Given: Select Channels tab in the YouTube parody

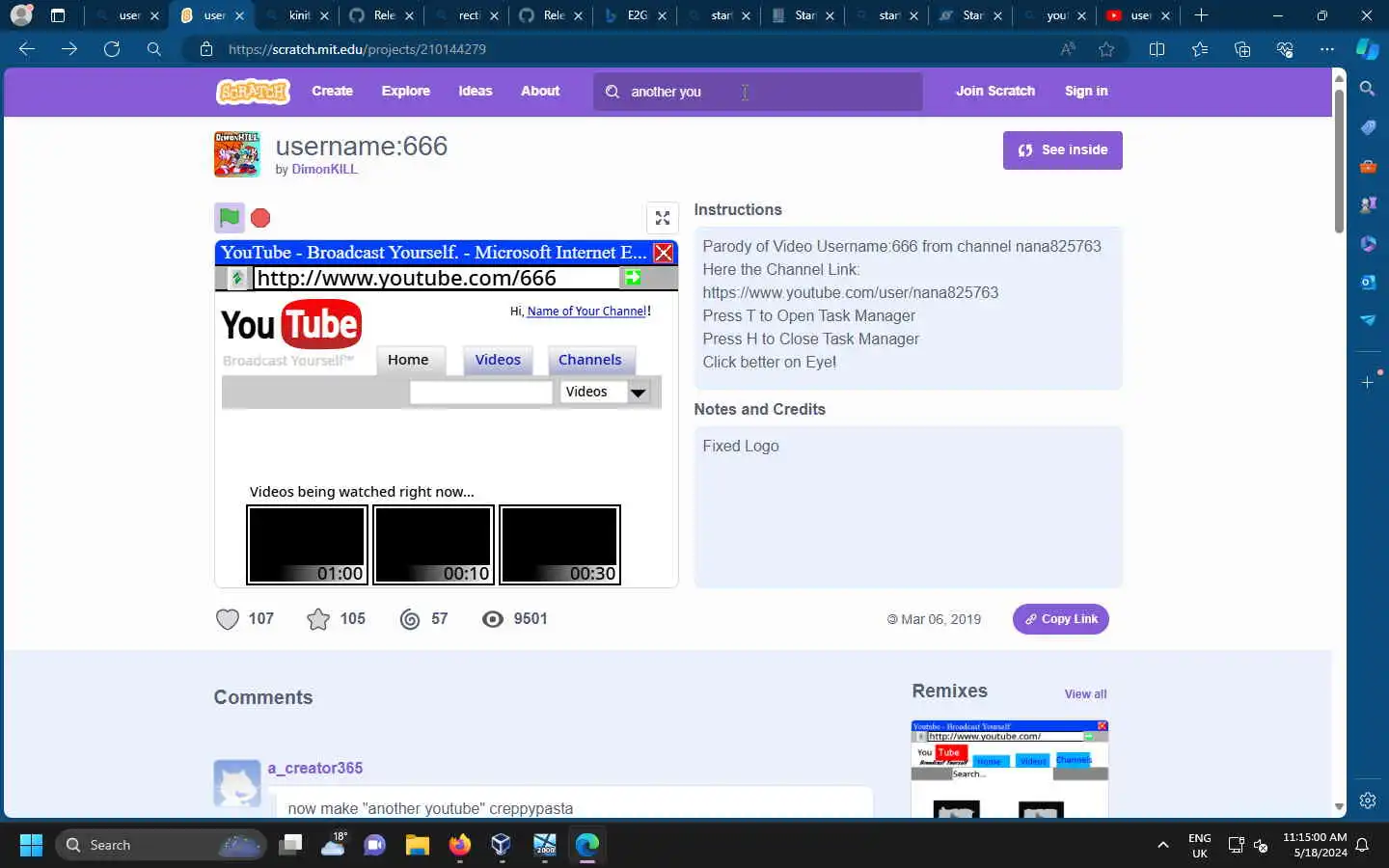Looking at the screenshot, I should [x=590, y=360].
